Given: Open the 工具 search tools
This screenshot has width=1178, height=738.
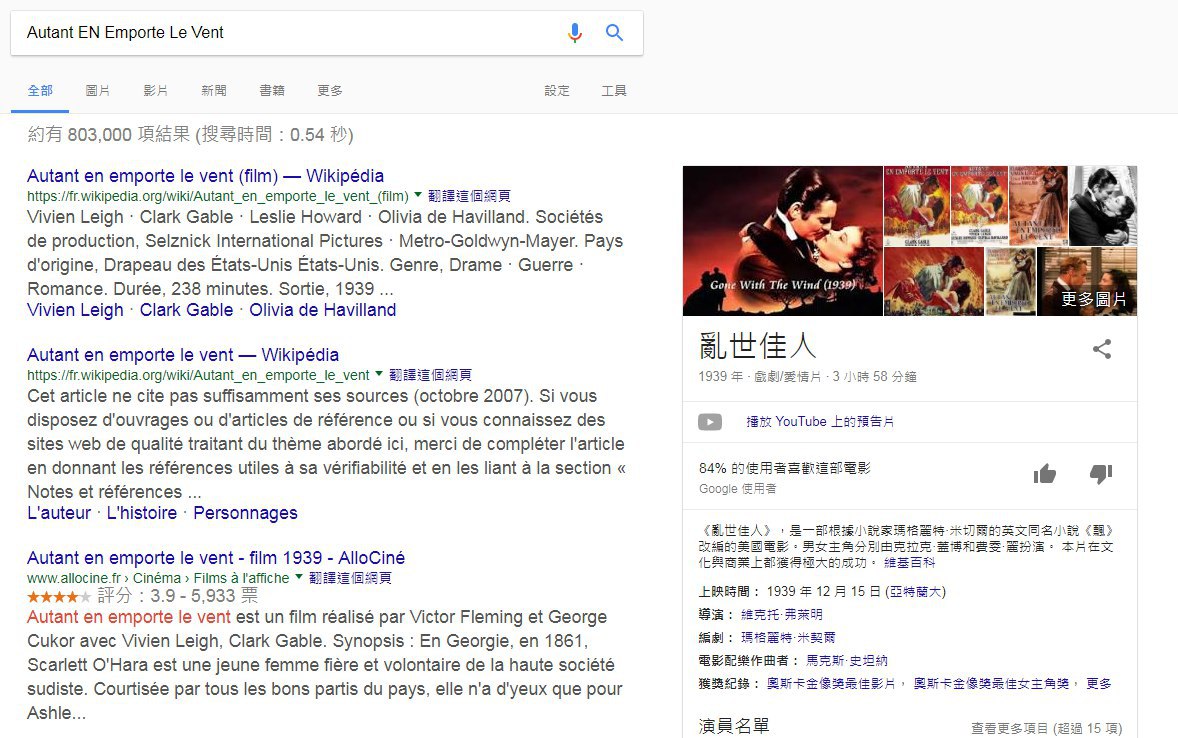Looking at the screenshot, I should 614,91.
